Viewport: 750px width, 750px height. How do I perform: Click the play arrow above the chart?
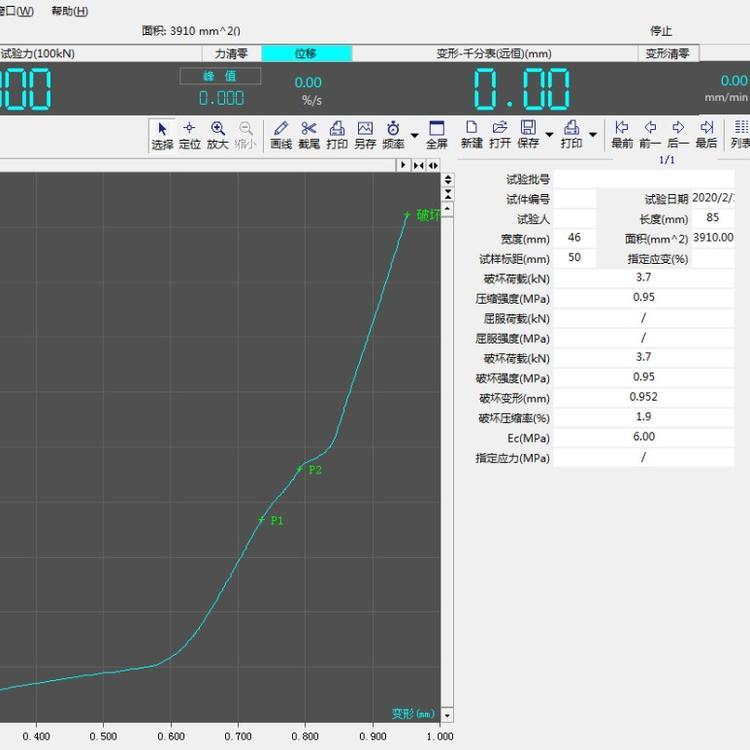pyautogui.click(x=403, y=165)
